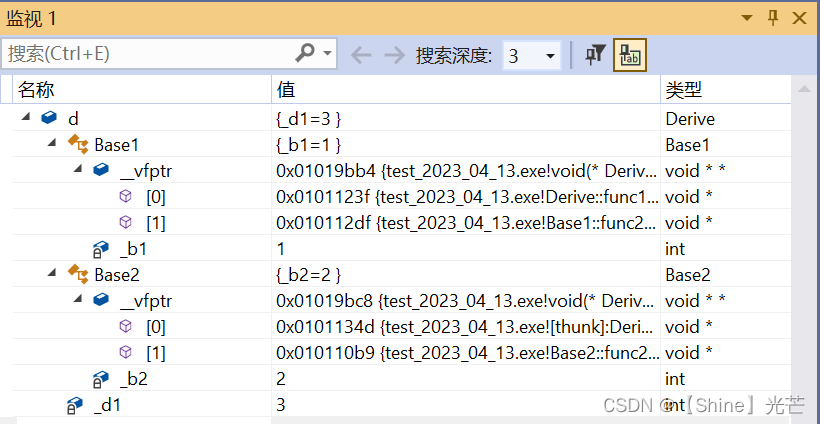This screenshot has width=820, height=424.
Task: Click the value {_b1=1 }
Action: [x=309, y=145]
